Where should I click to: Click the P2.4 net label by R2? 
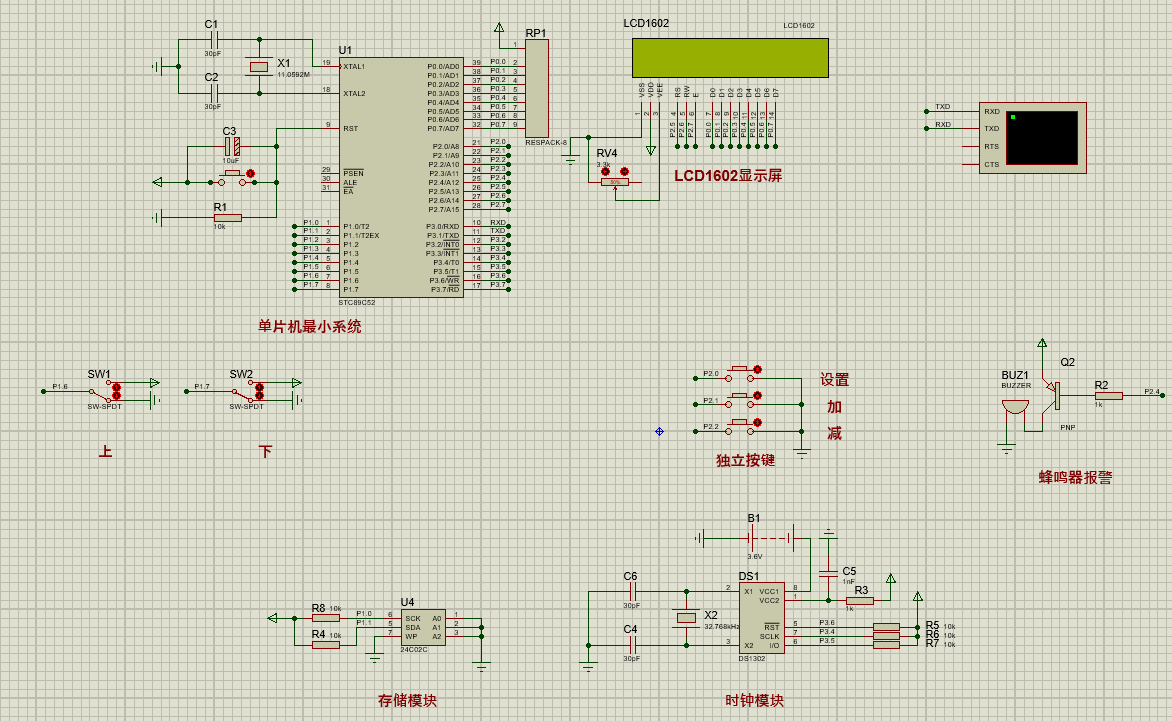[1152, 392]
